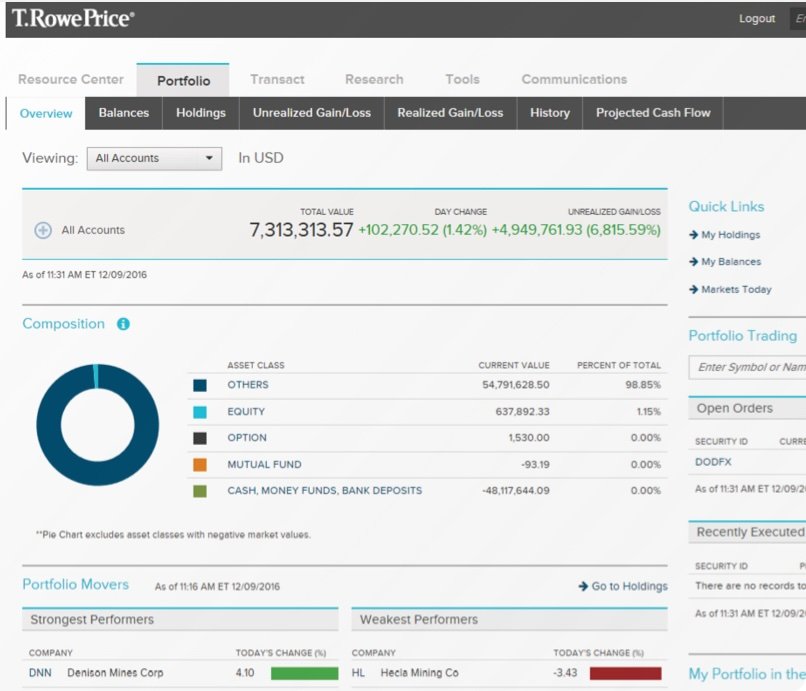806x691 pixels.
Task: Switch to the Holdings sub-tab
Action: click(201, 113)
